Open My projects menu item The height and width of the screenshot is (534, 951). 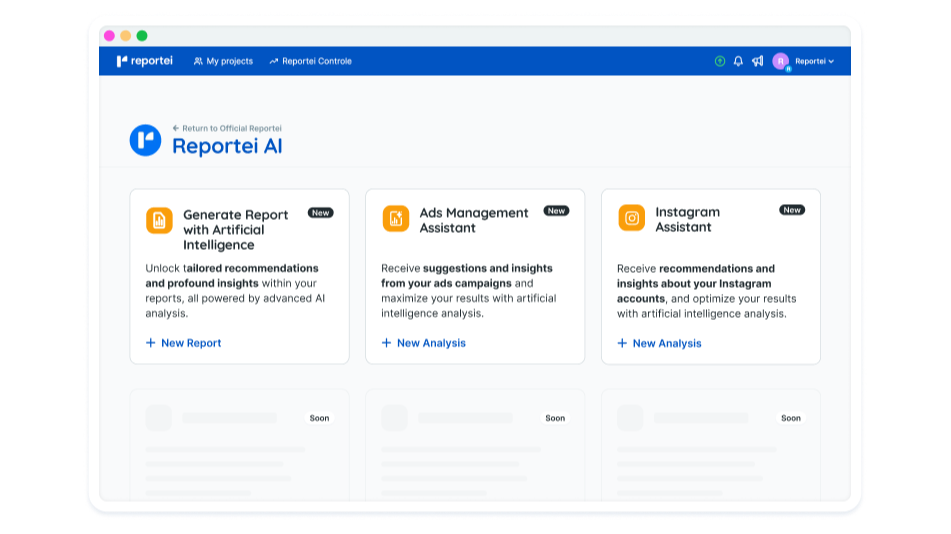(223, 61)
